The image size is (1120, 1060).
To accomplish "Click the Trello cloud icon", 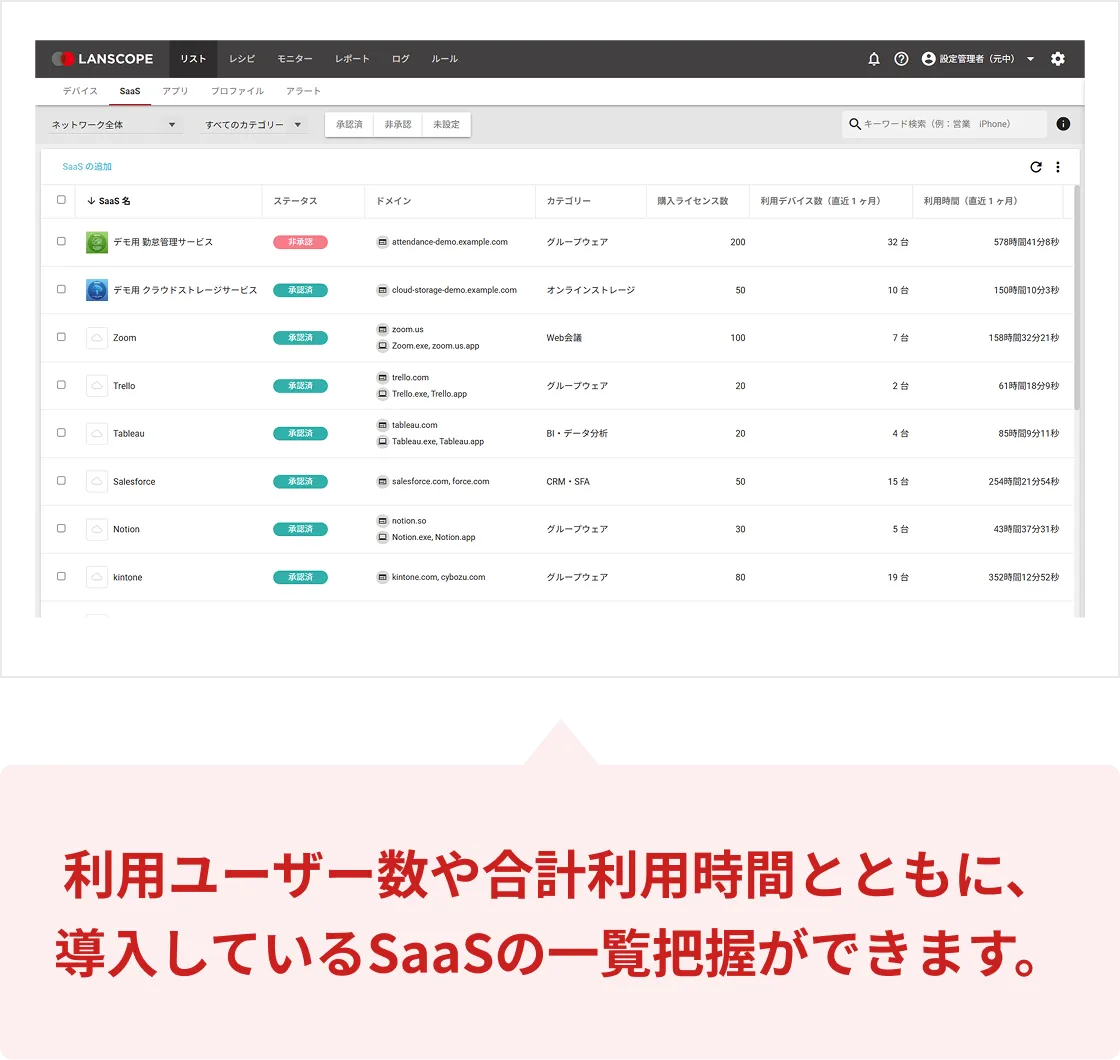I will pos(97,386).
